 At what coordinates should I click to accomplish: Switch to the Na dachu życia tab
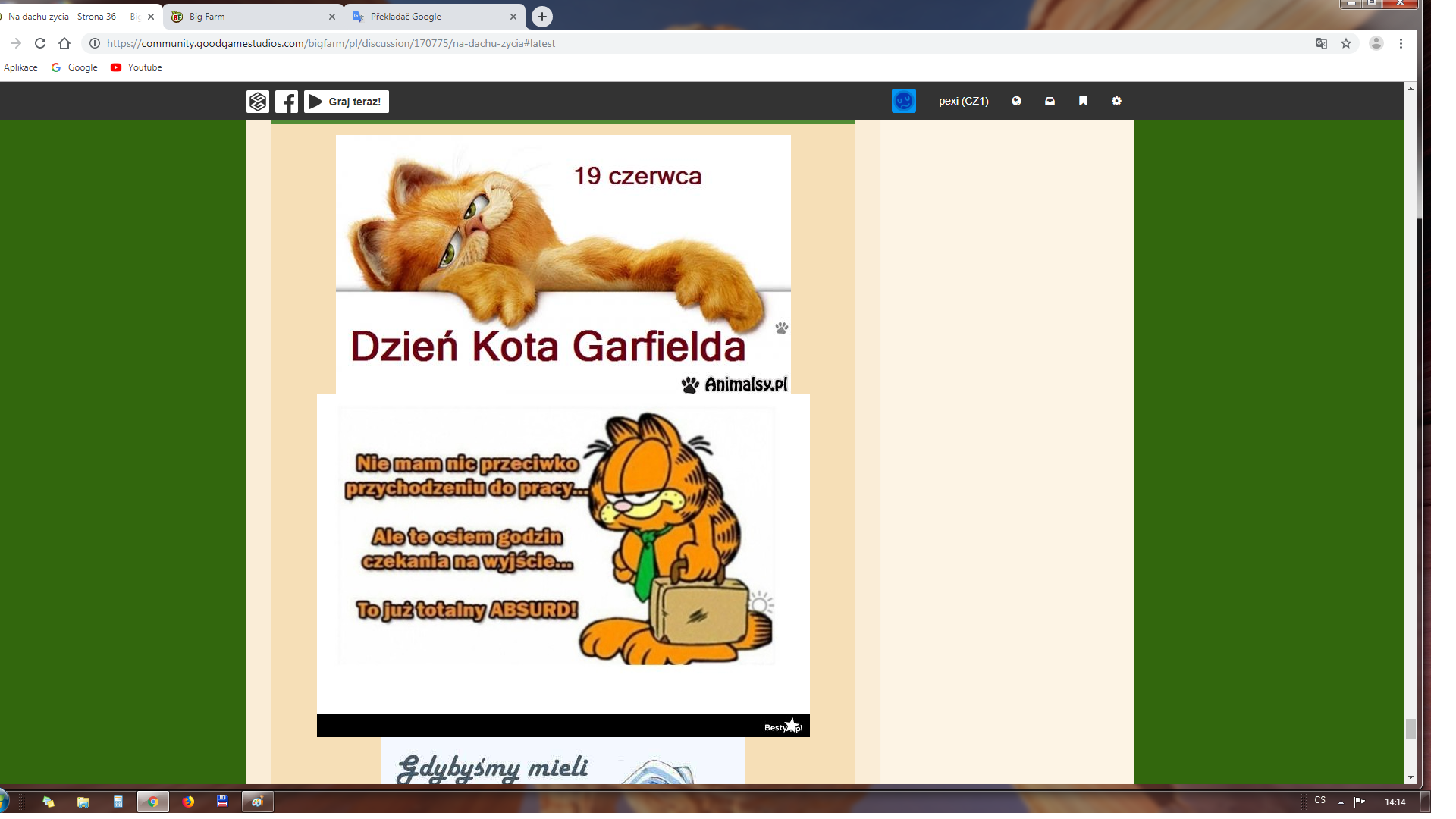click(x=74, y=16)
